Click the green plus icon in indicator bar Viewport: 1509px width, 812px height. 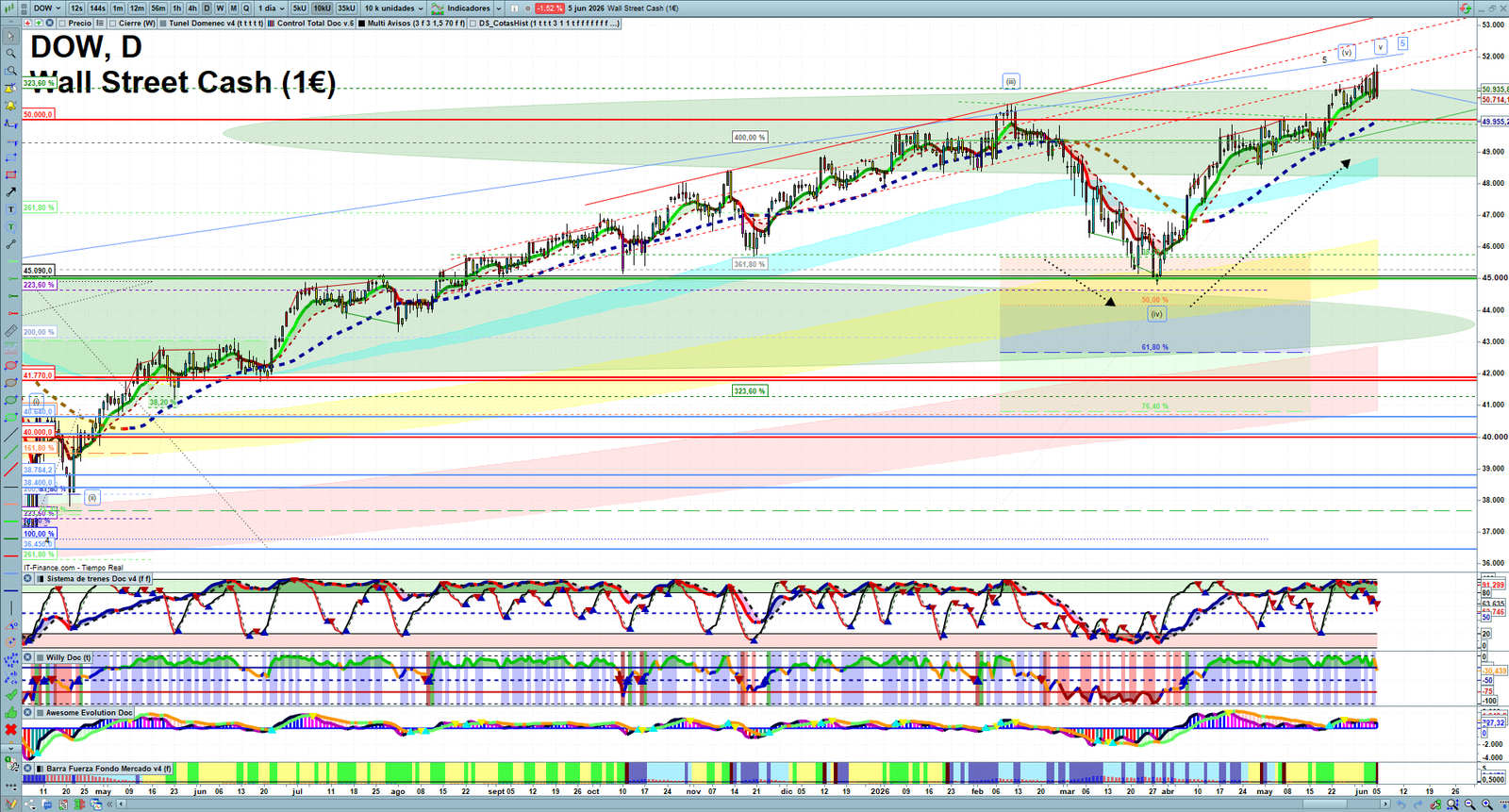tap(39, 23)
